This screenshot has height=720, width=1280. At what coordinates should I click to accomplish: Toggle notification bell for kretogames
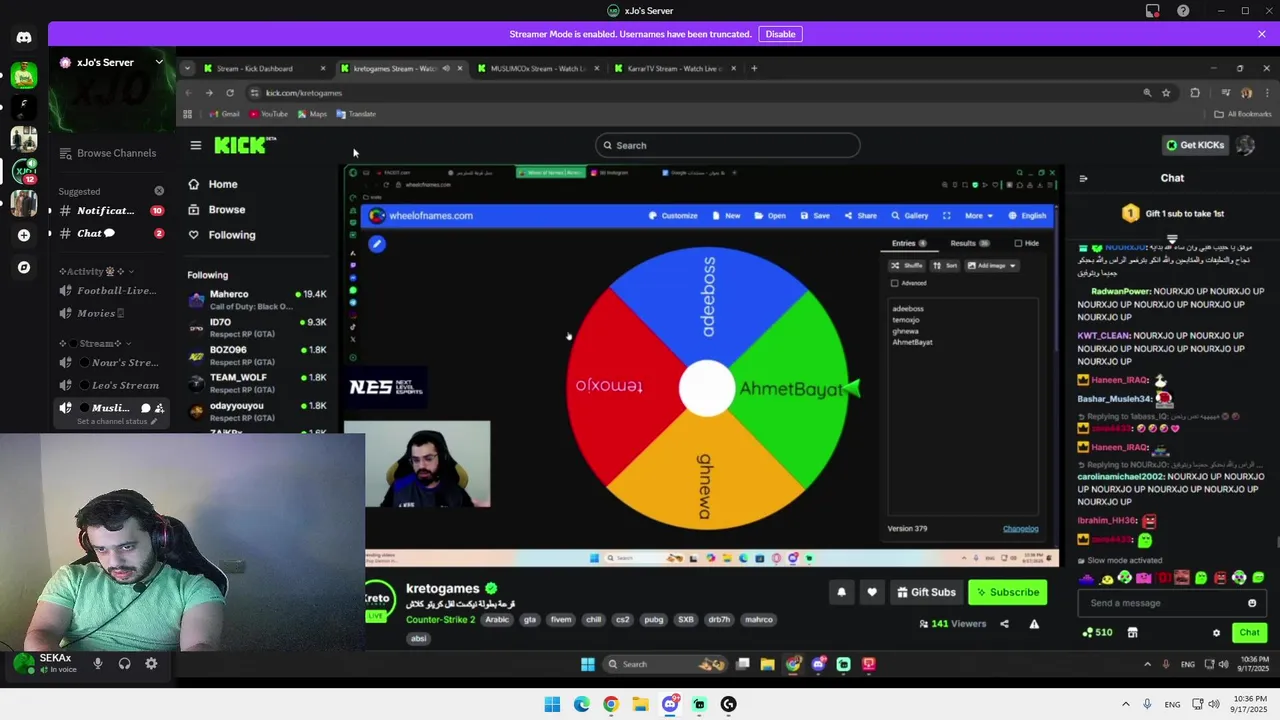(841, 592)
